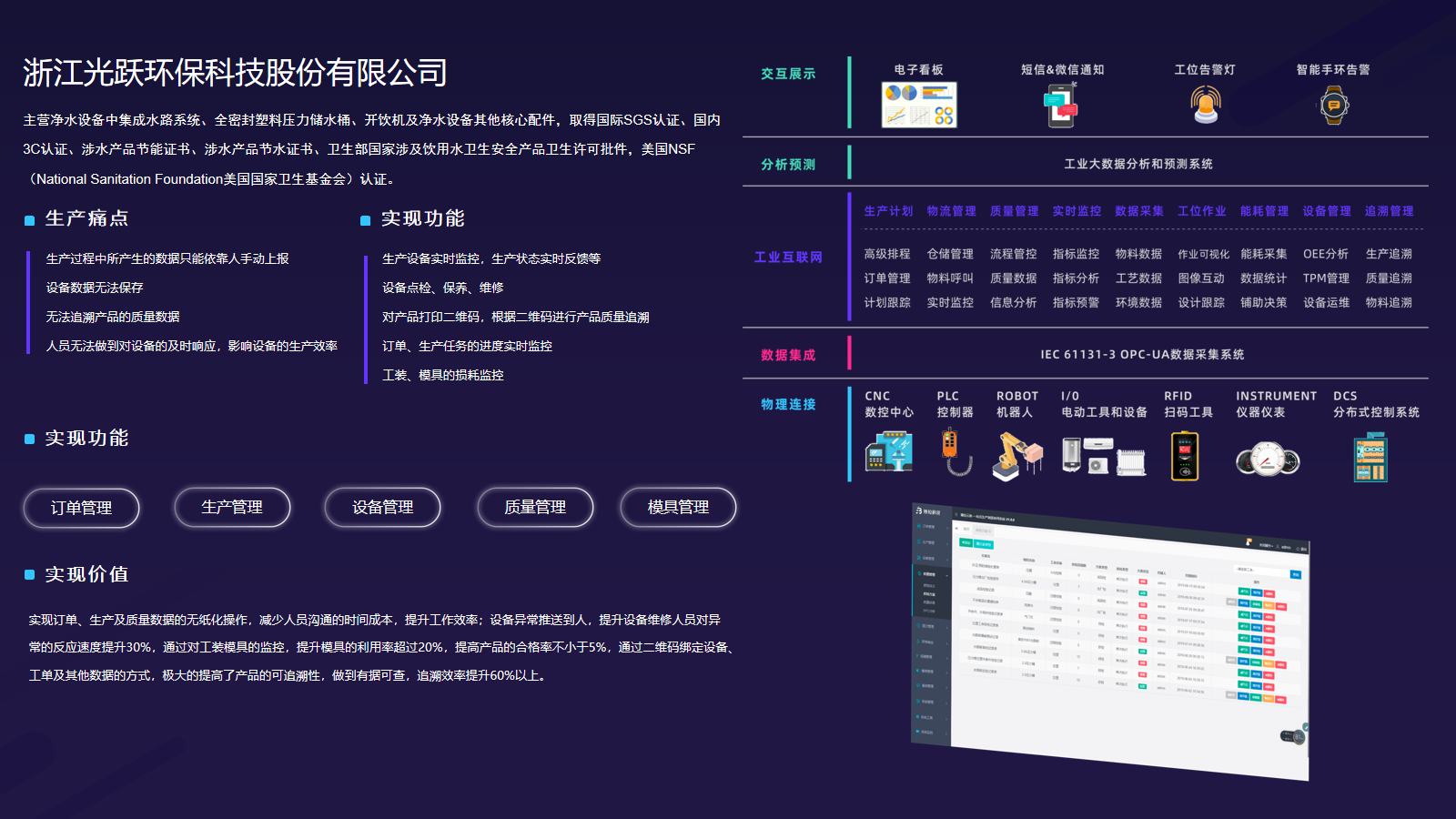This screenshot has width=1456, height=819.
Task: Select the INSTRUMENT 仪器仪表 gauge icon
Action: (x=1267, y=459)
